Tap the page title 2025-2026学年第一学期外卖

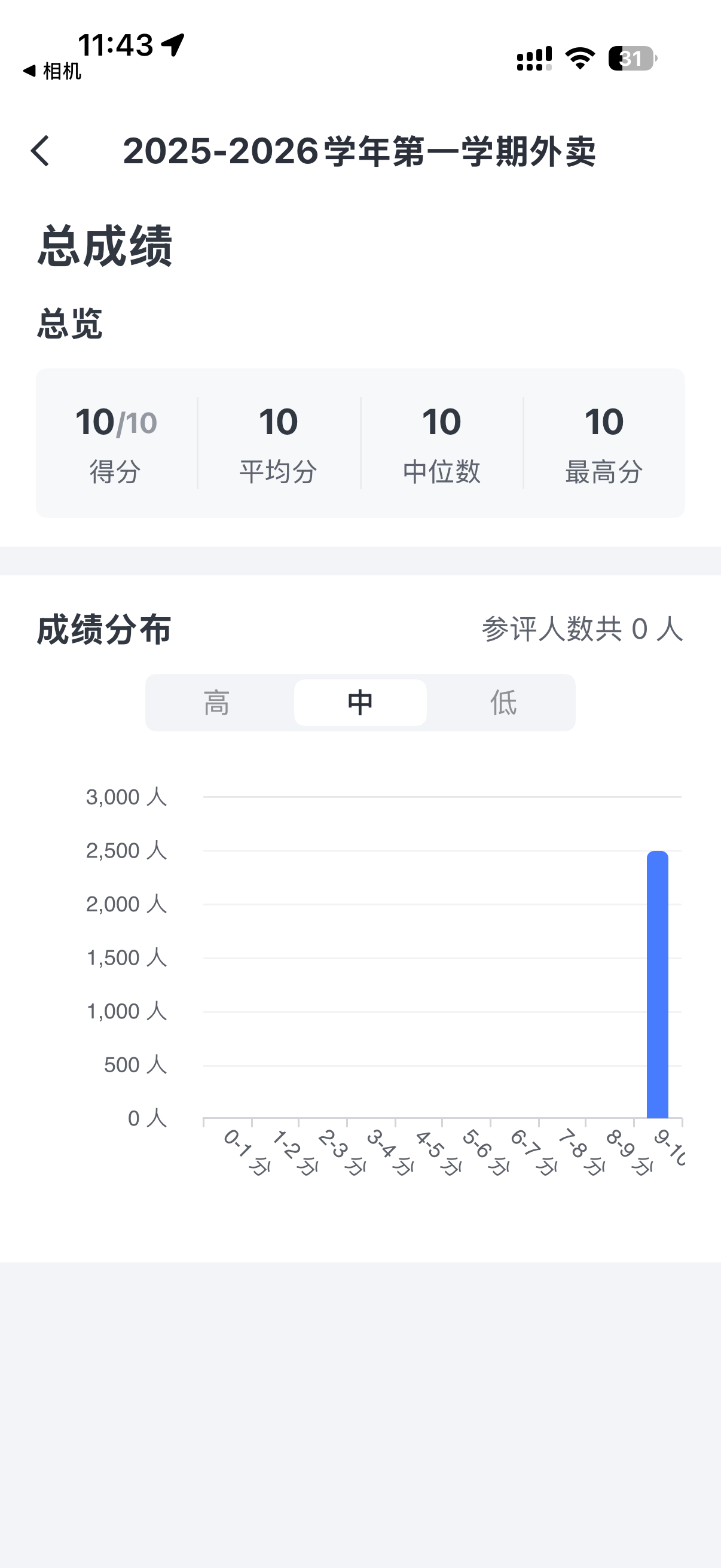359,151
